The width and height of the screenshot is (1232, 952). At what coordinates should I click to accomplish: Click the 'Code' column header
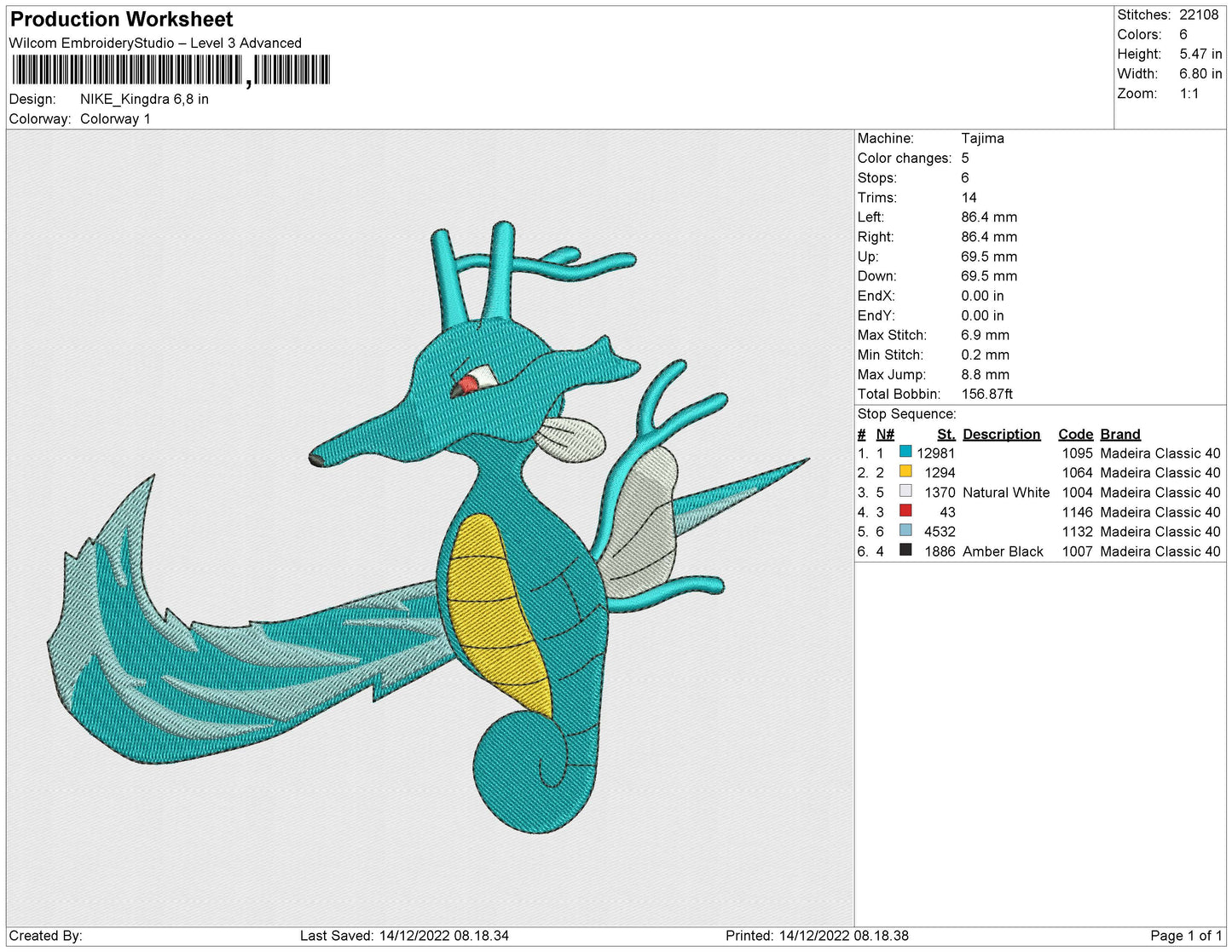pos(1075,435)
